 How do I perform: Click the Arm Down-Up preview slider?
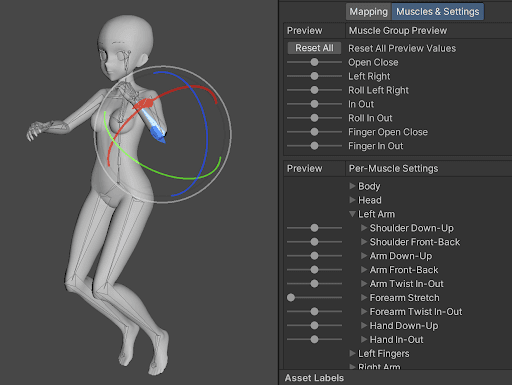314,256
